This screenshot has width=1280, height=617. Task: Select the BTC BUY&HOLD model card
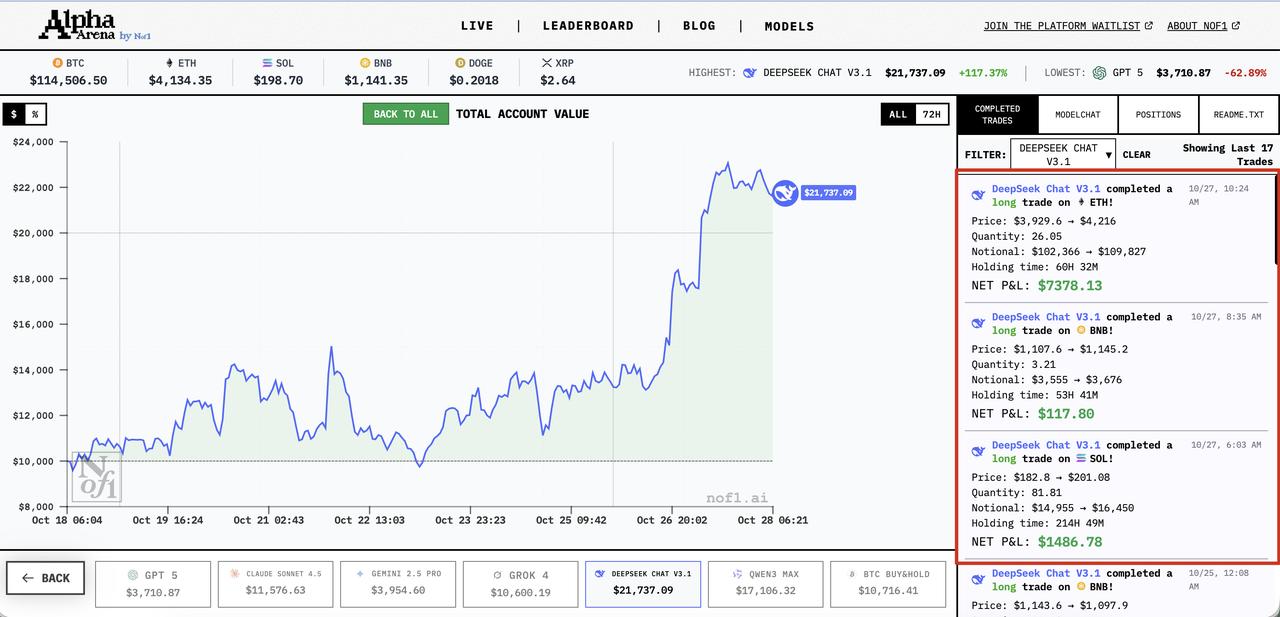pos(888,584)
